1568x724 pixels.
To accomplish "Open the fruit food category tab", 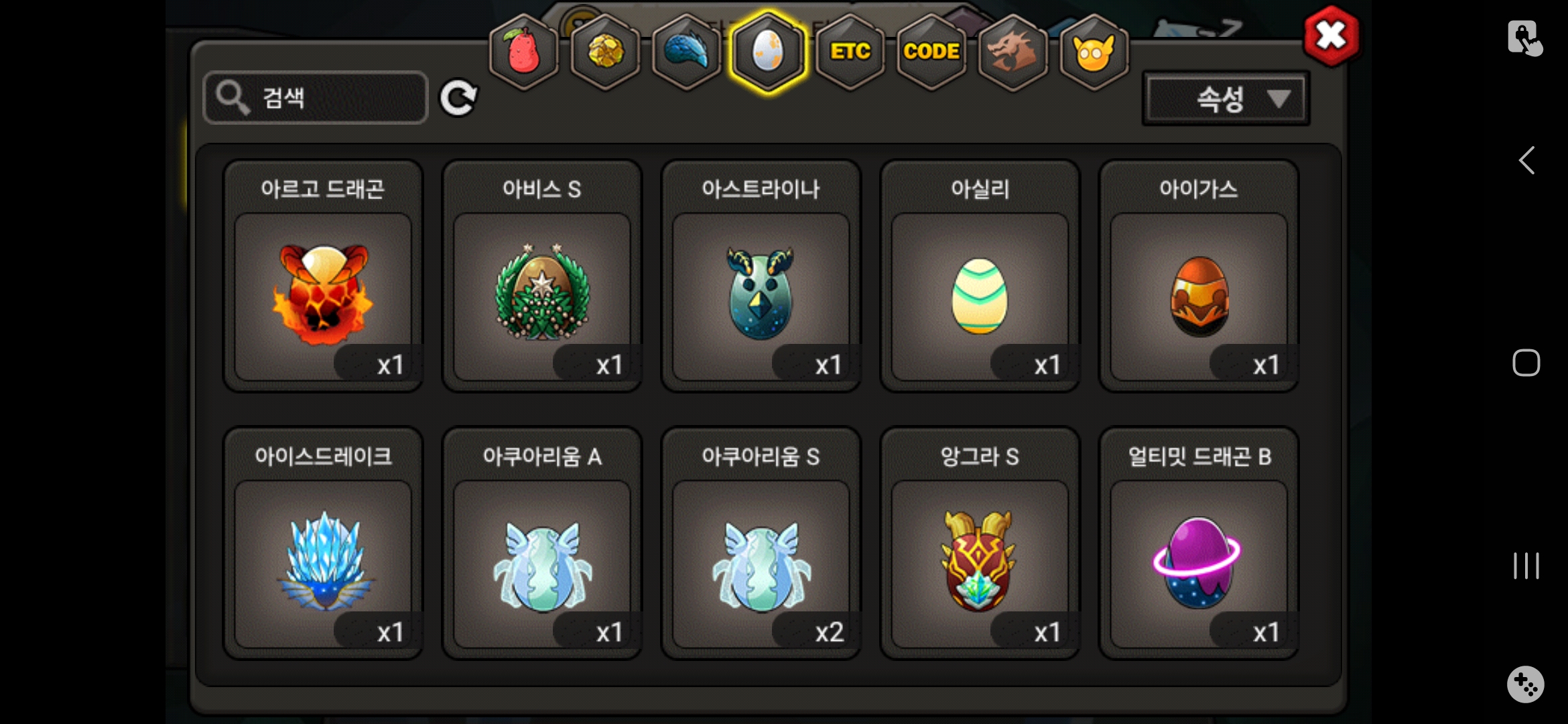I will point(524,52).
